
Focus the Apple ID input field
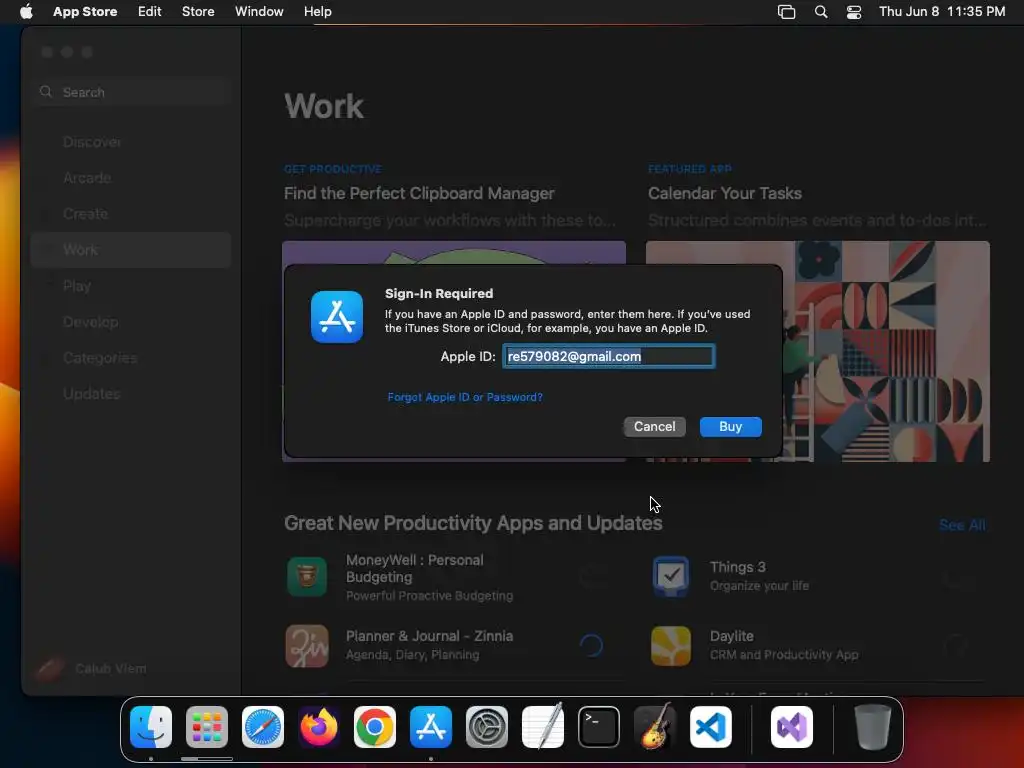pyautogui.click(x=609, y=356)
